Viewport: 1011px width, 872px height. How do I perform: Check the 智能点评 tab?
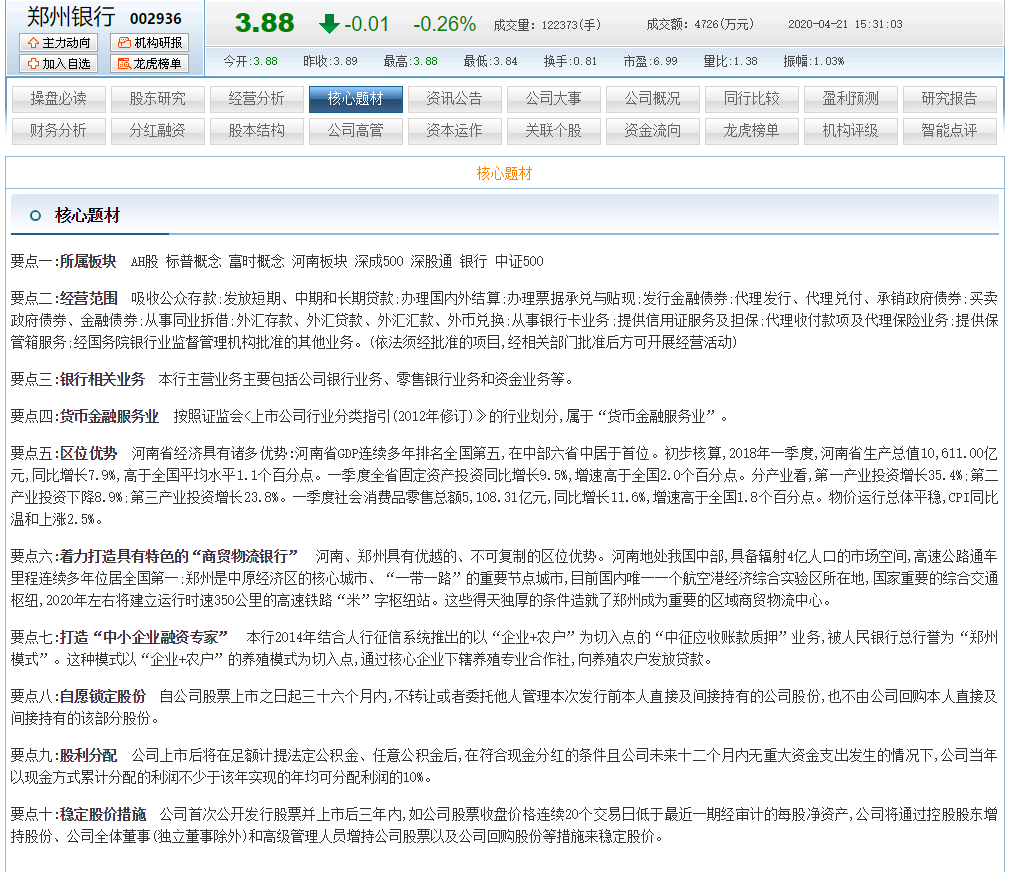pos(949,131)
